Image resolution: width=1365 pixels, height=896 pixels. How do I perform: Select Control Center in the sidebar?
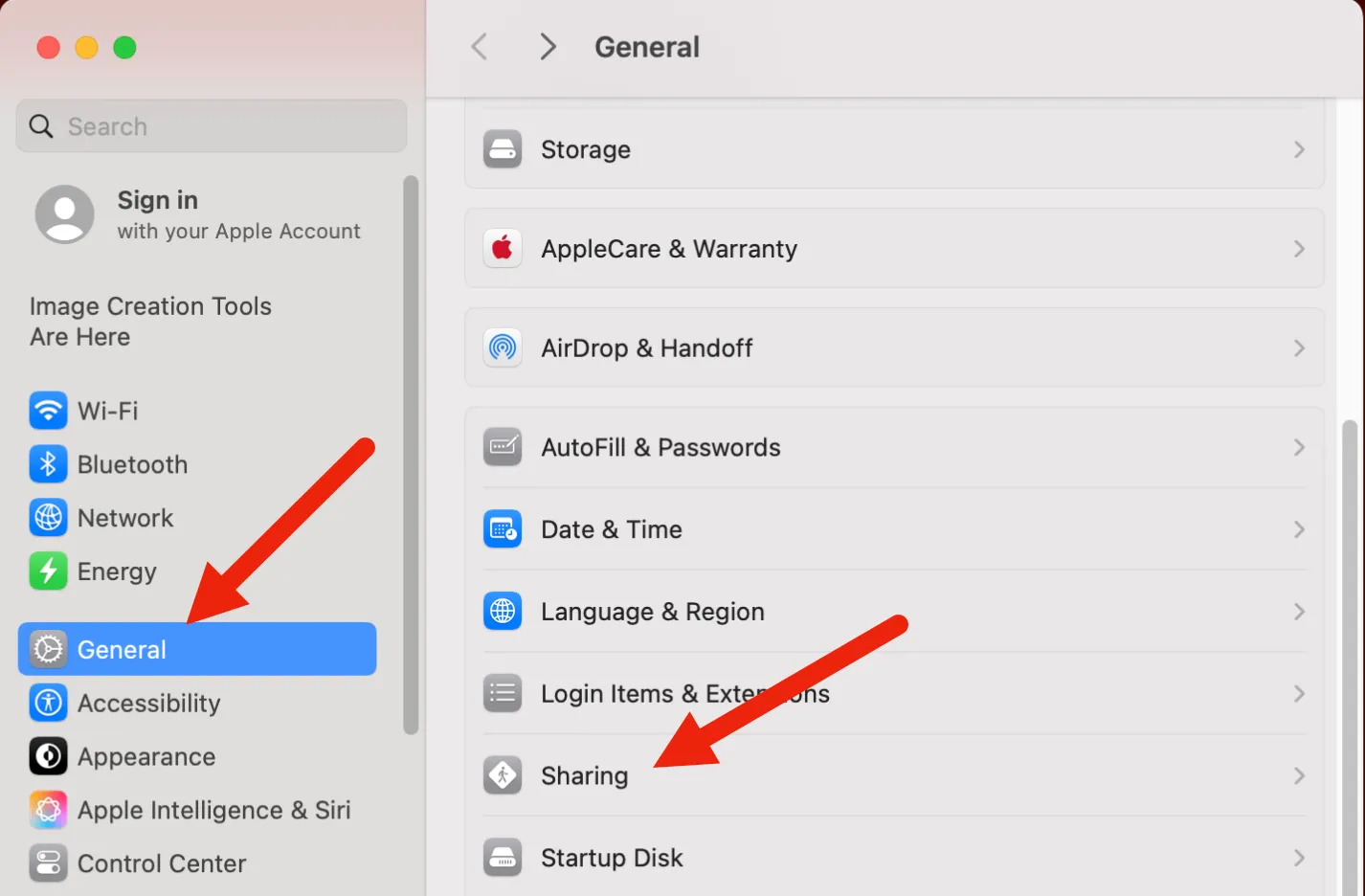point(197,863)
